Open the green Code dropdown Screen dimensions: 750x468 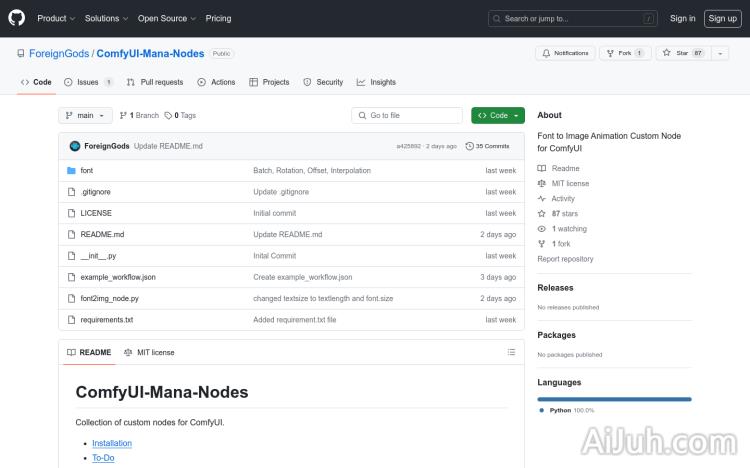point(497,115)
